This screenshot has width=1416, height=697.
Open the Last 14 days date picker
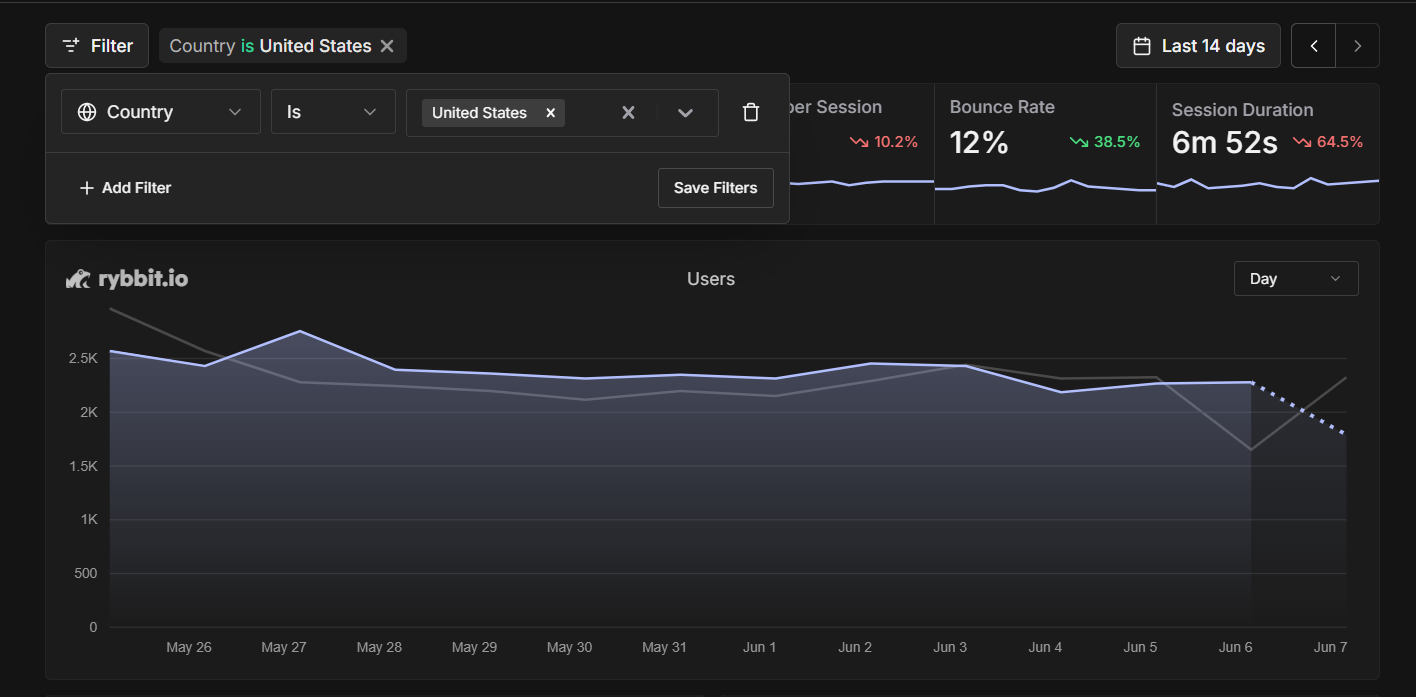1198,46
